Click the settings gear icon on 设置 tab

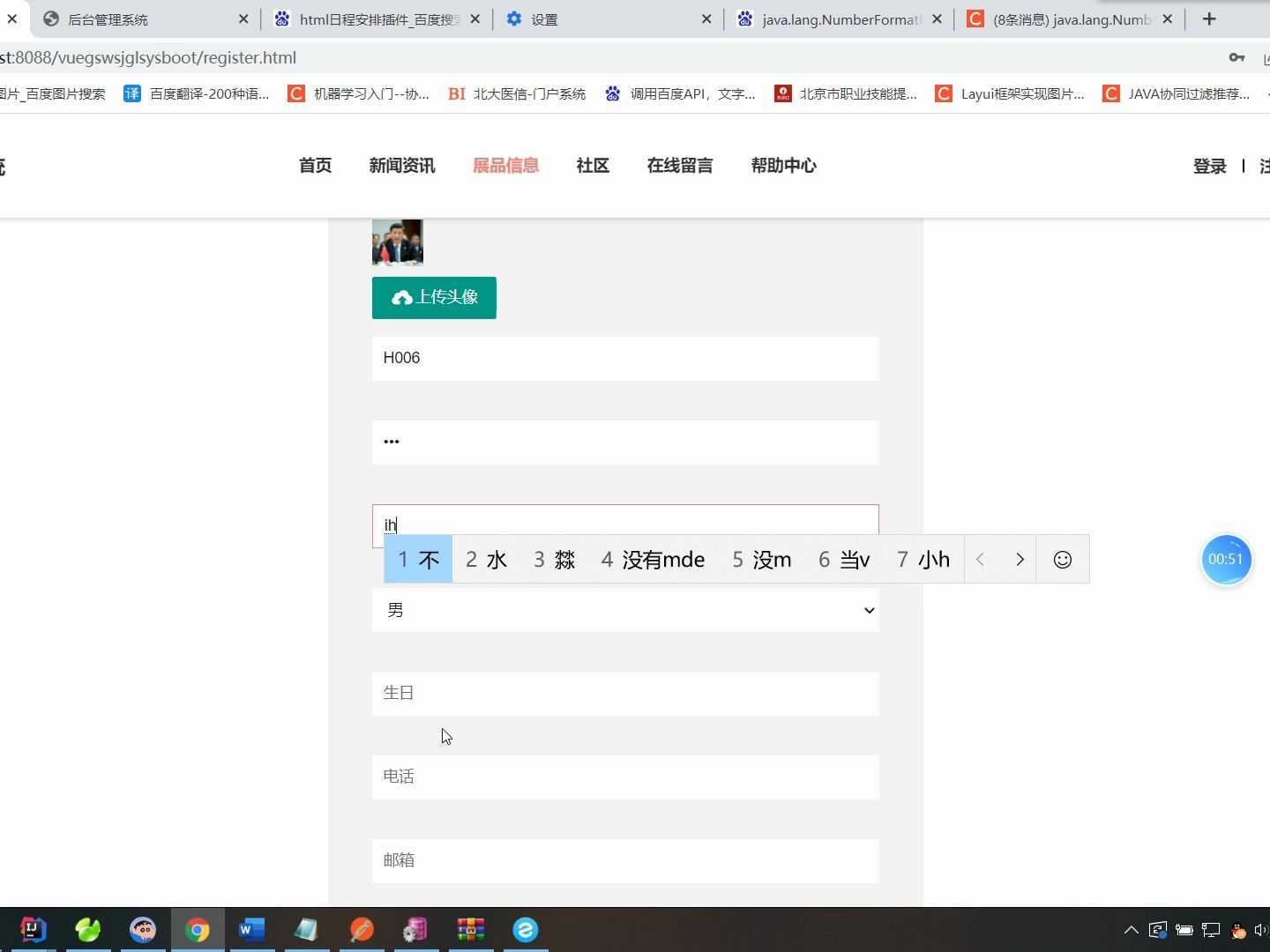coord(515,19)
